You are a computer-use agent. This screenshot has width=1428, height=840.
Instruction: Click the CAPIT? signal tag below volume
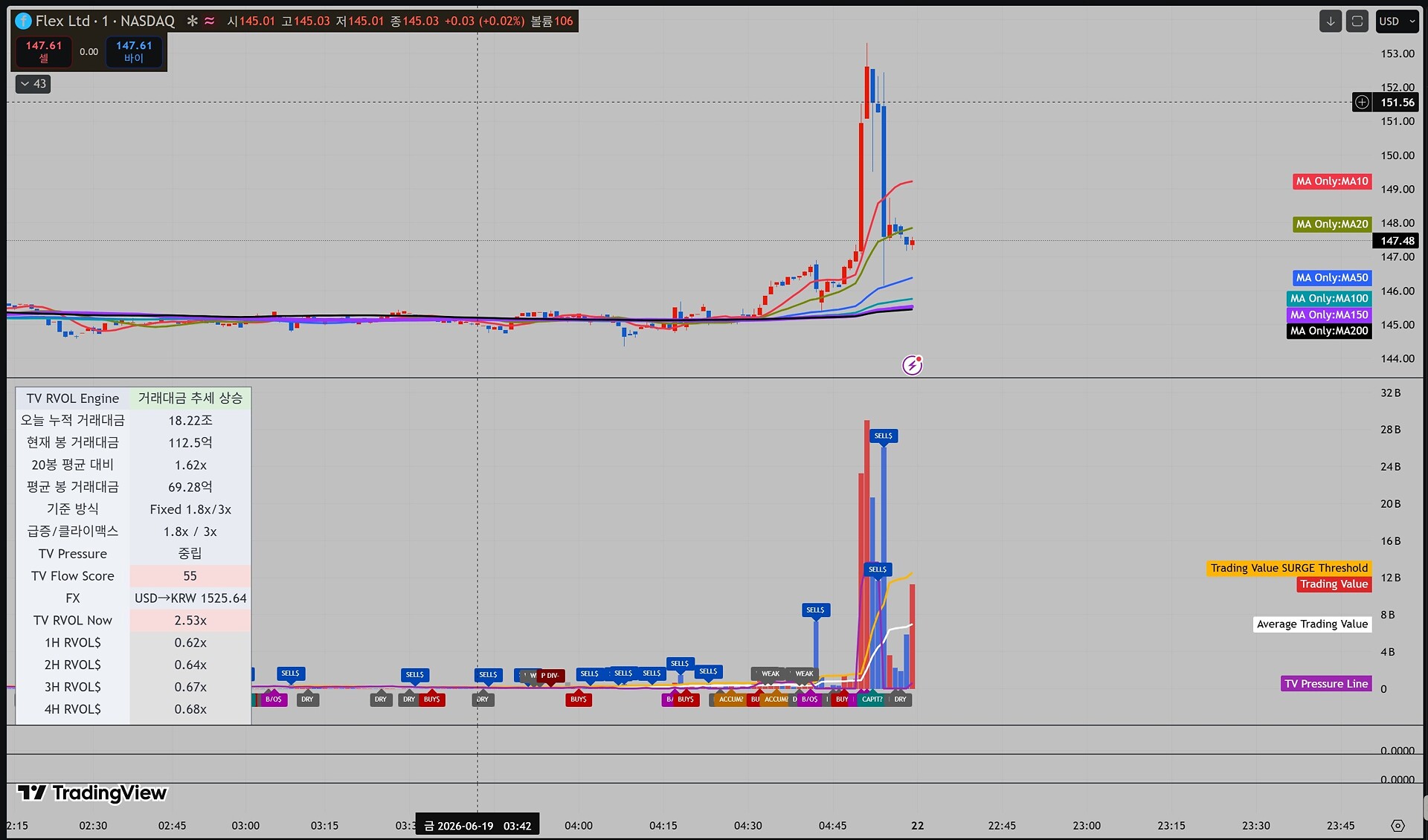click(x=872, y=700)
